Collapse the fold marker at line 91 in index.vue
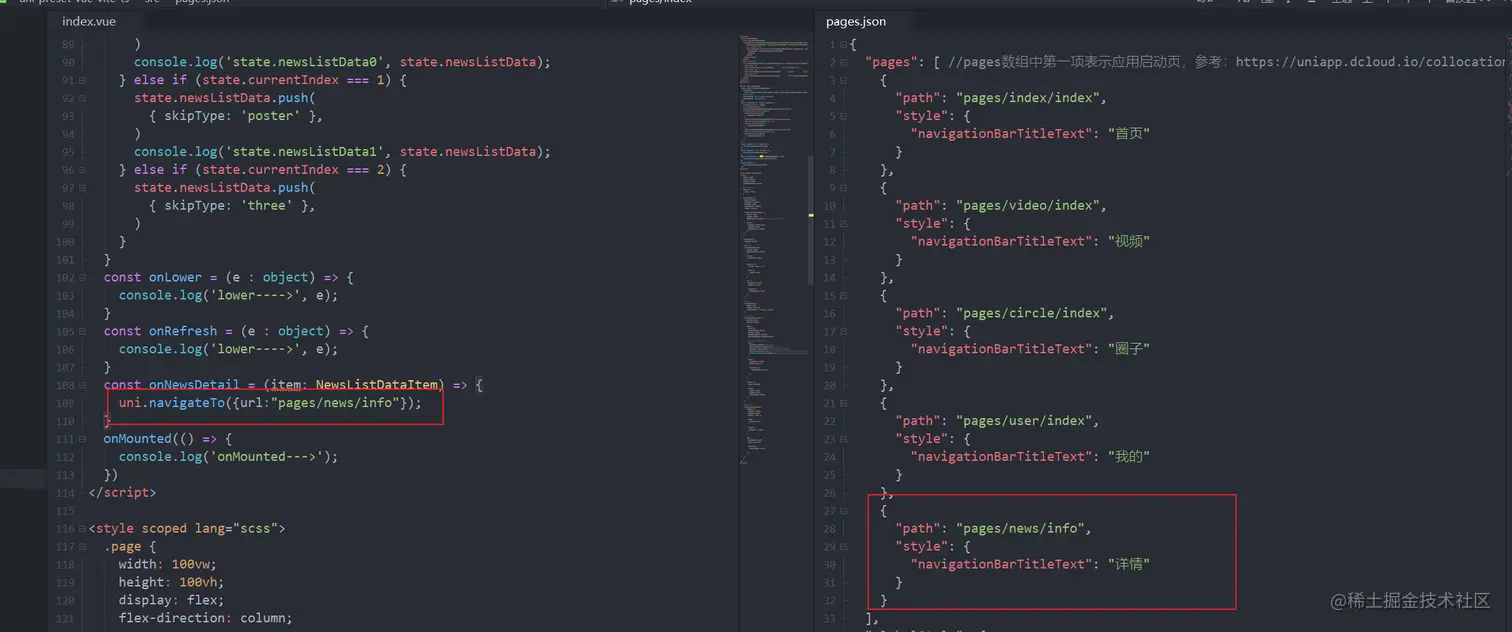Viewport: 1512px width, 632px height. point(82,80)
